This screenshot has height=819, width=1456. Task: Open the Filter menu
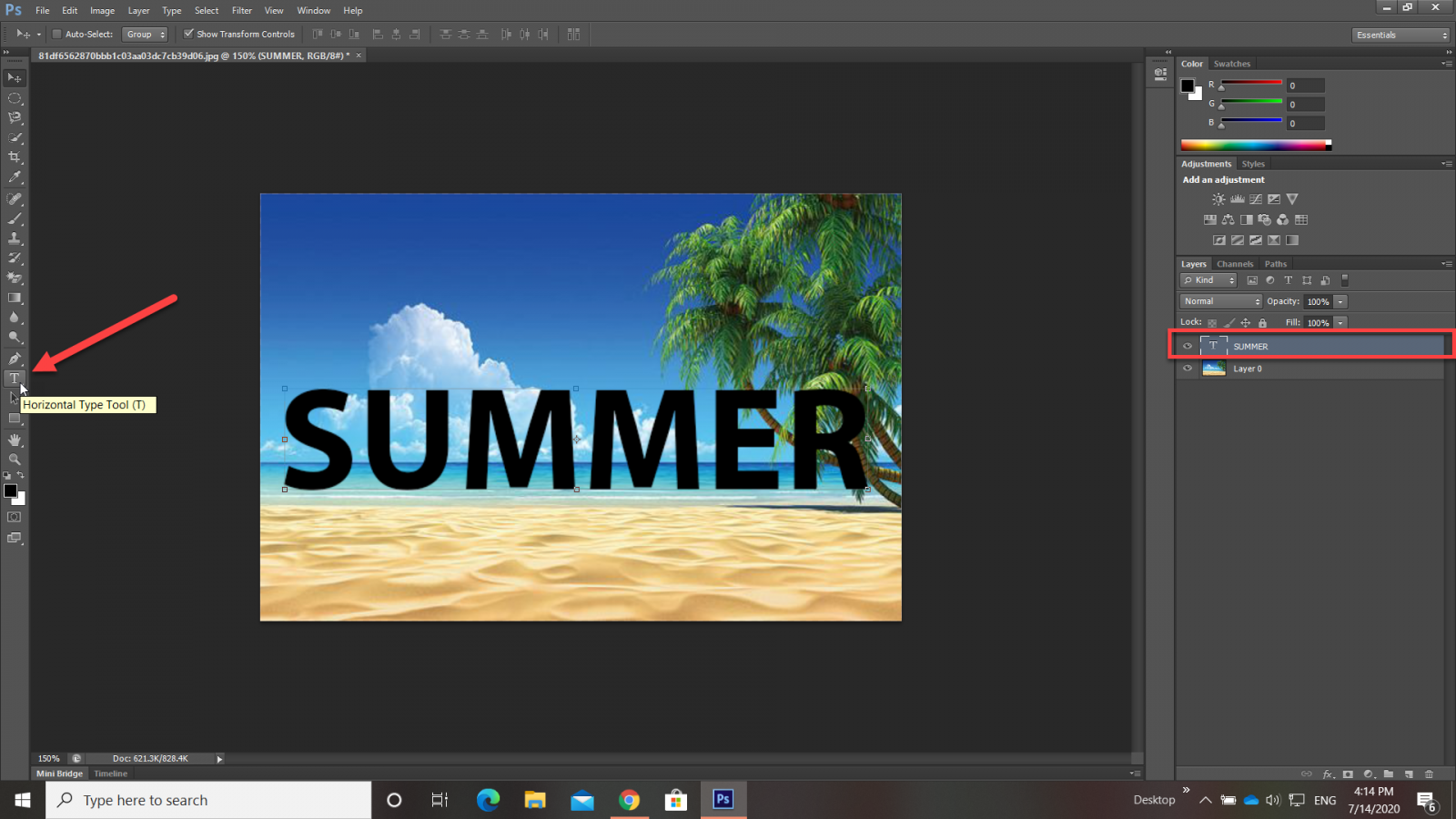pos(241,11)
